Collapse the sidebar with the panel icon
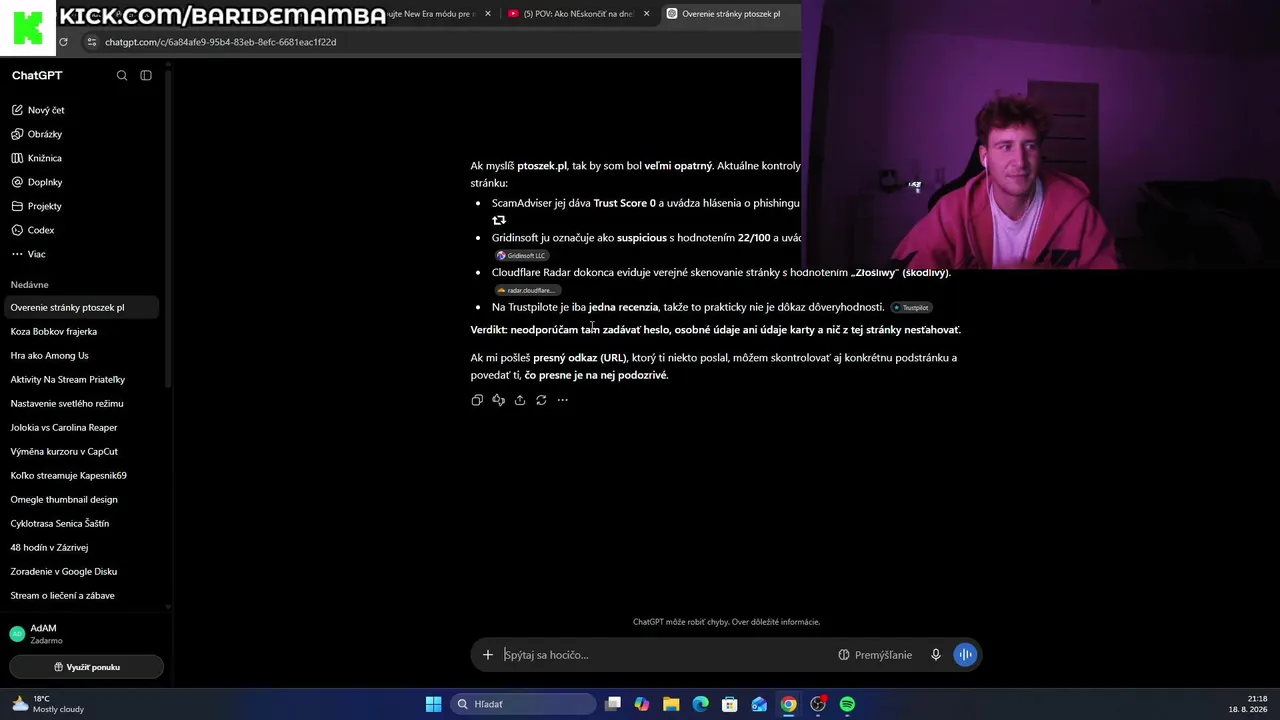 pyautogui.click(x=146, y=76)
